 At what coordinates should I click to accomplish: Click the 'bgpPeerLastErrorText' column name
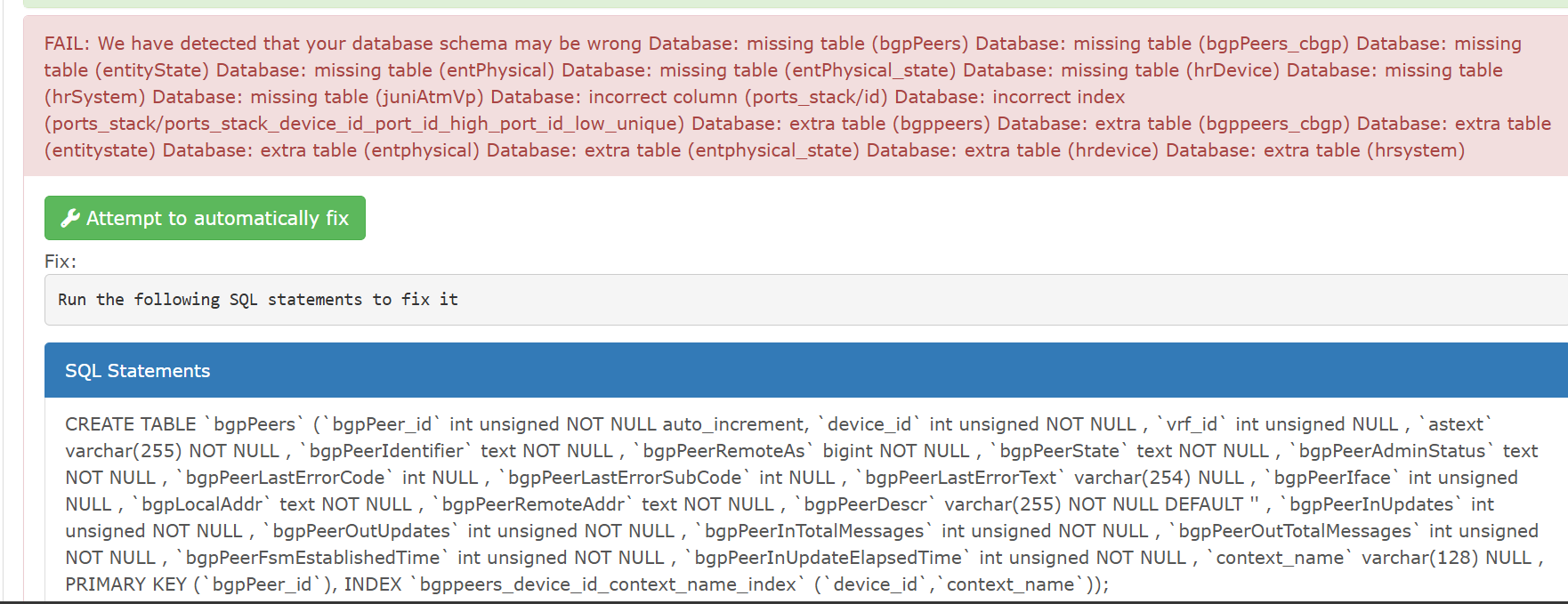tap(960, 478)
